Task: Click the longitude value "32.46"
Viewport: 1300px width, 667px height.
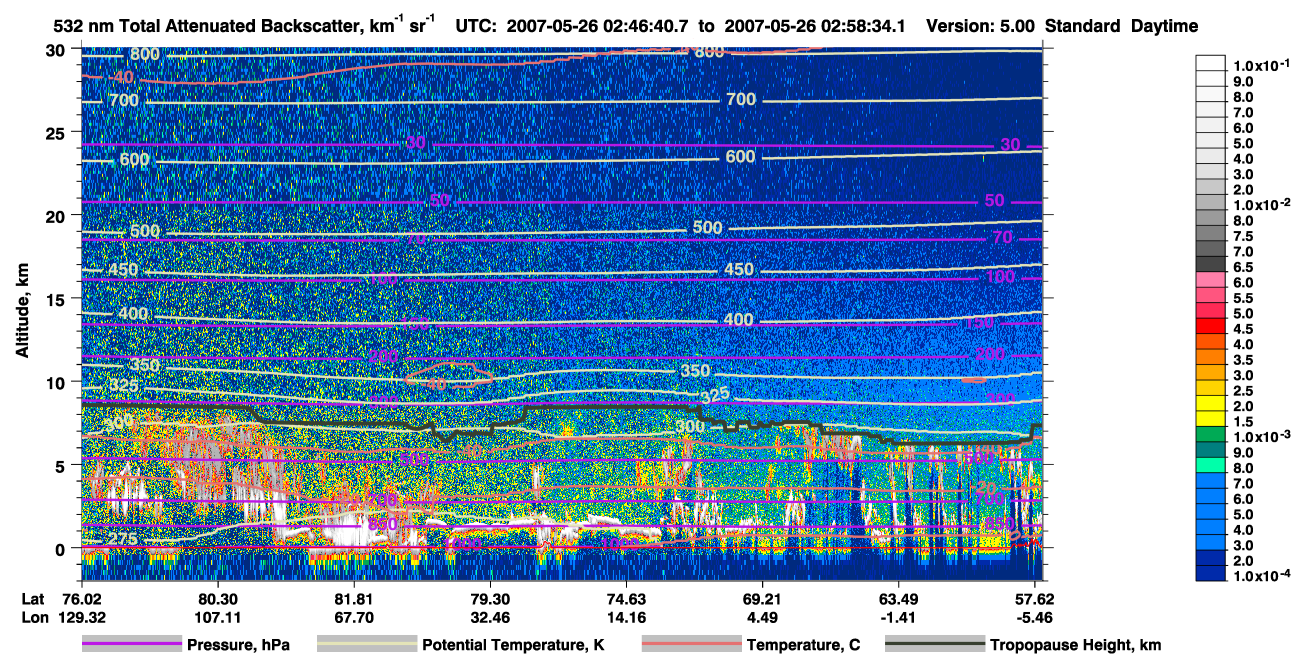Action: click(489, 616)
